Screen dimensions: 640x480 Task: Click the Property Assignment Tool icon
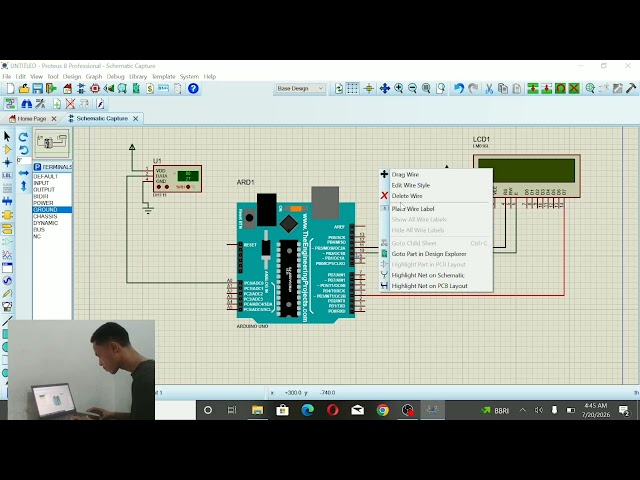[x=40, y=104]
